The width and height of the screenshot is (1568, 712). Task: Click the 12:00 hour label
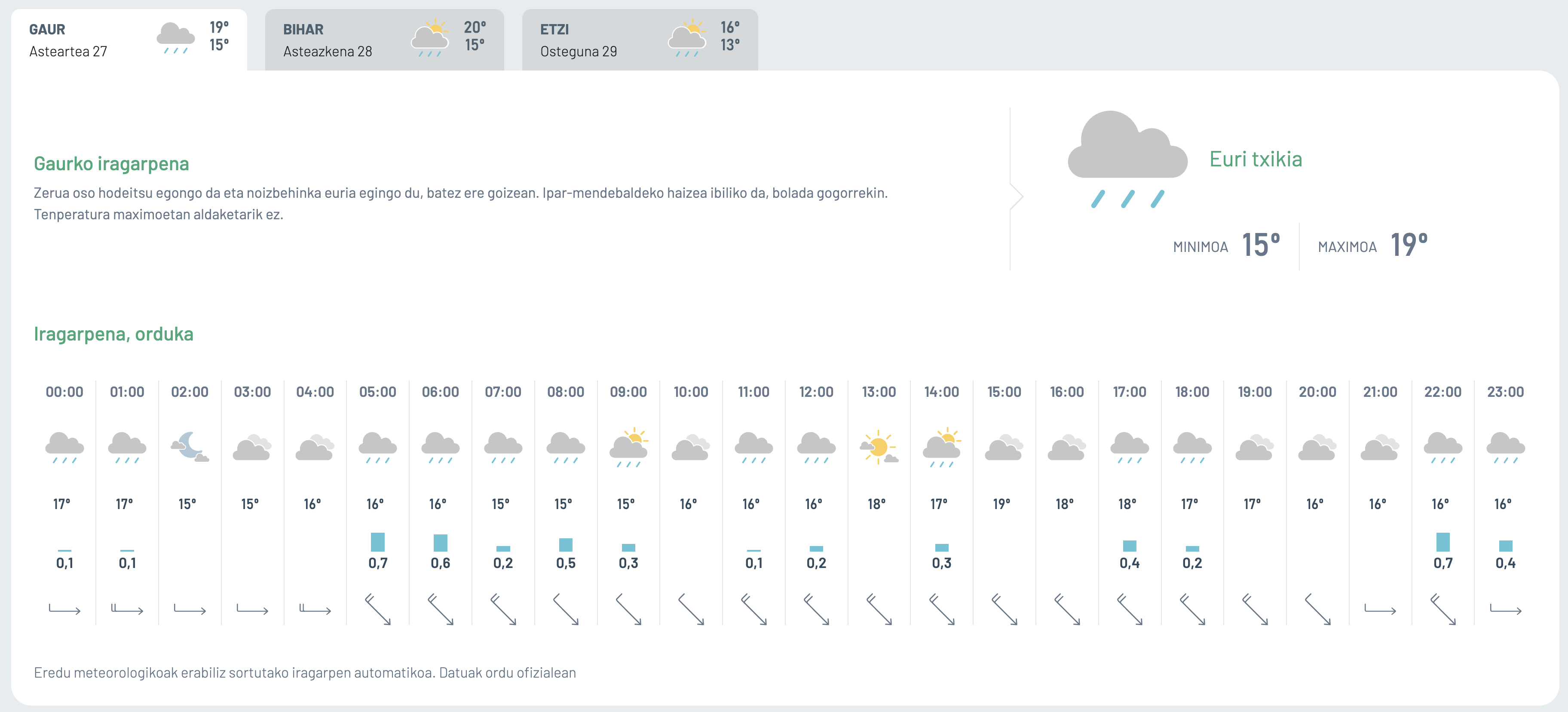816,392
